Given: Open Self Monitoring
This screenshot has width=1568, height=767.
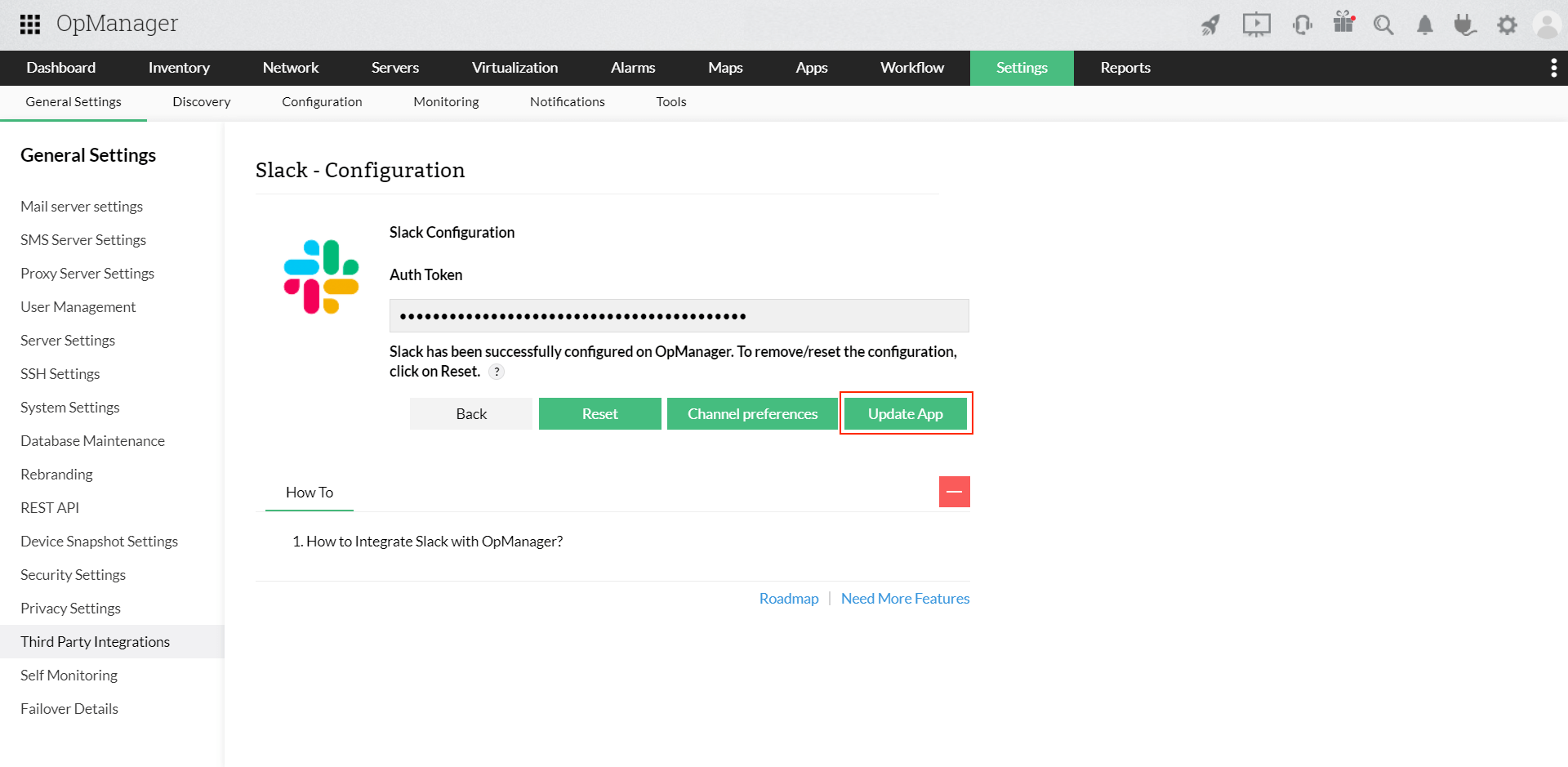Looking at the screenshot, I should tap(69, 676).
